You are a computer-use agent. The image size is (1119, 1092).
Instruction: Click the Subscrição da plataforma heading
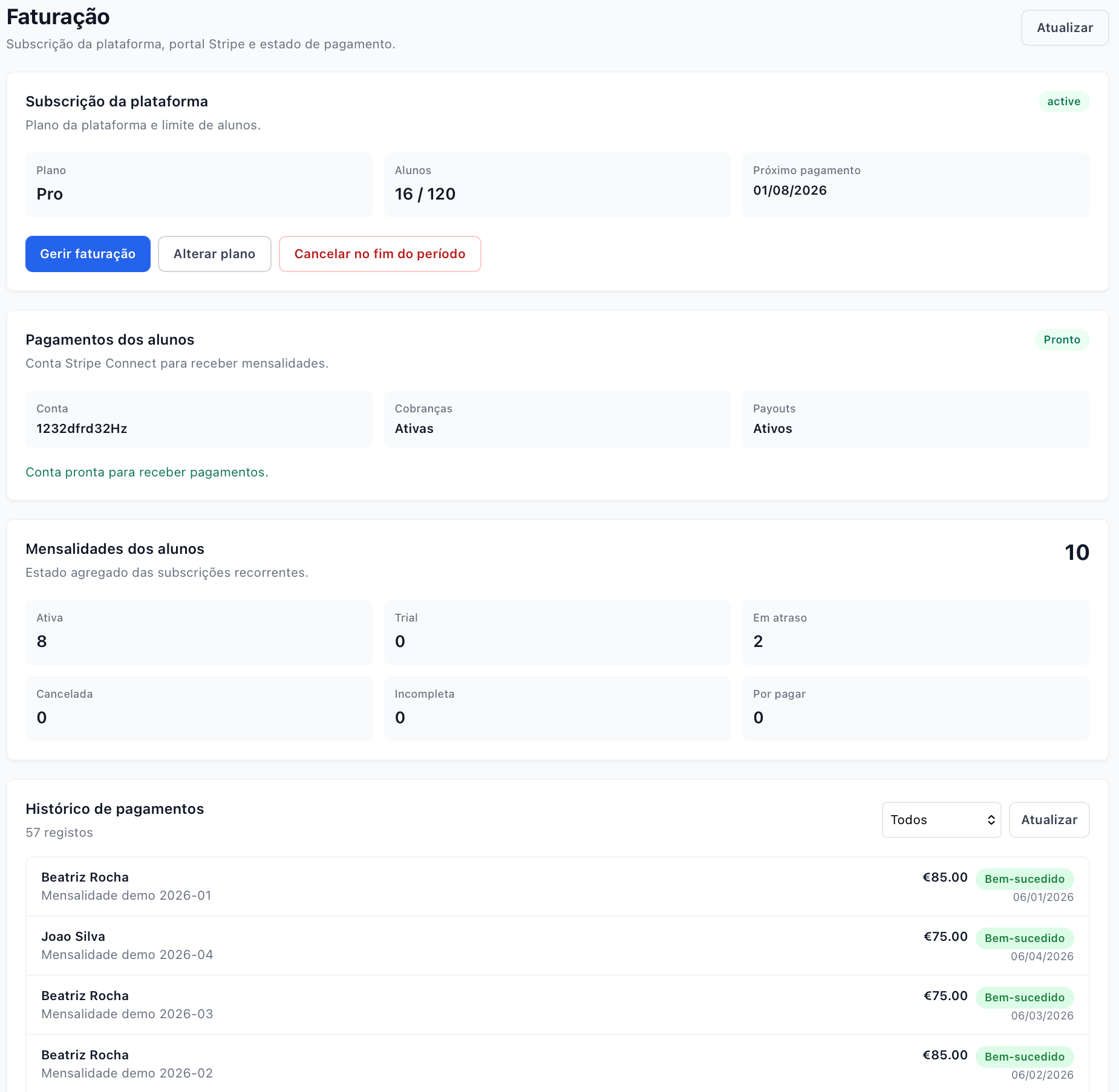click(x=117, y=102)
